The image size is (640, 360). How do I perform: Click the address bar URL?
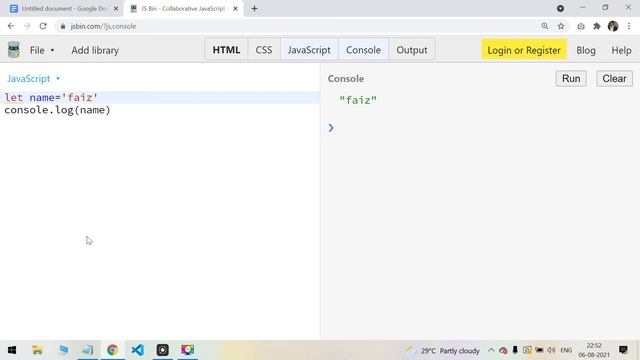pos(103,26)
